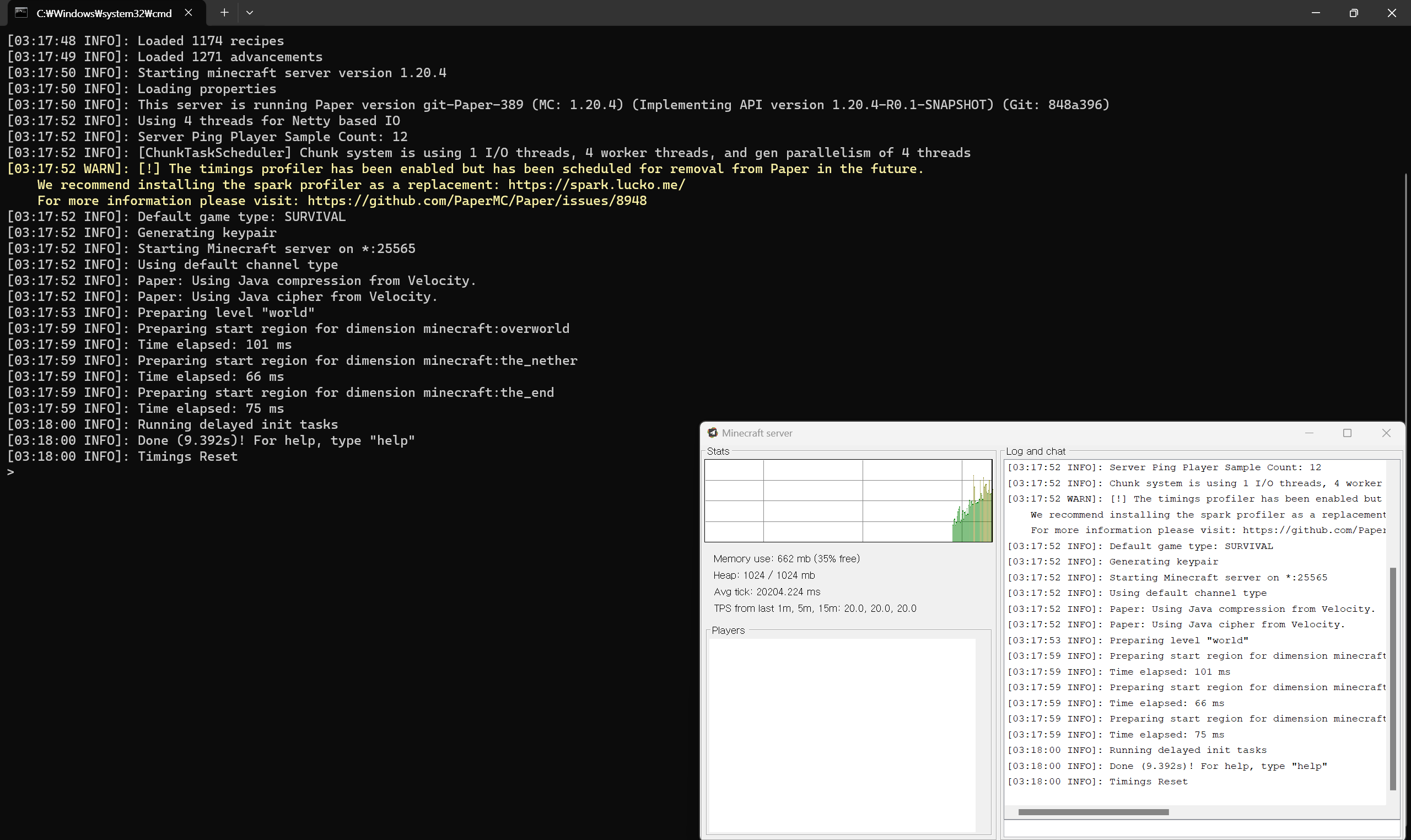1411x840 pixels.
Task: Focus the command input field below Log and chat
Action: 1201,828
